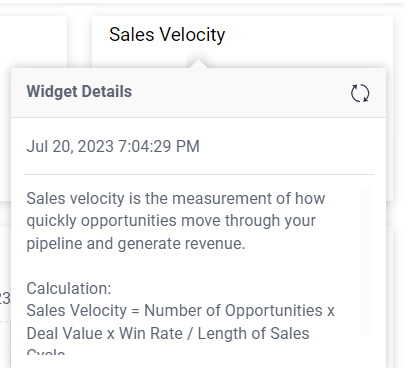
Task: Click the "Sales Velocity = Number of Opportunities x" line
Action: click(x=180, y=311)
